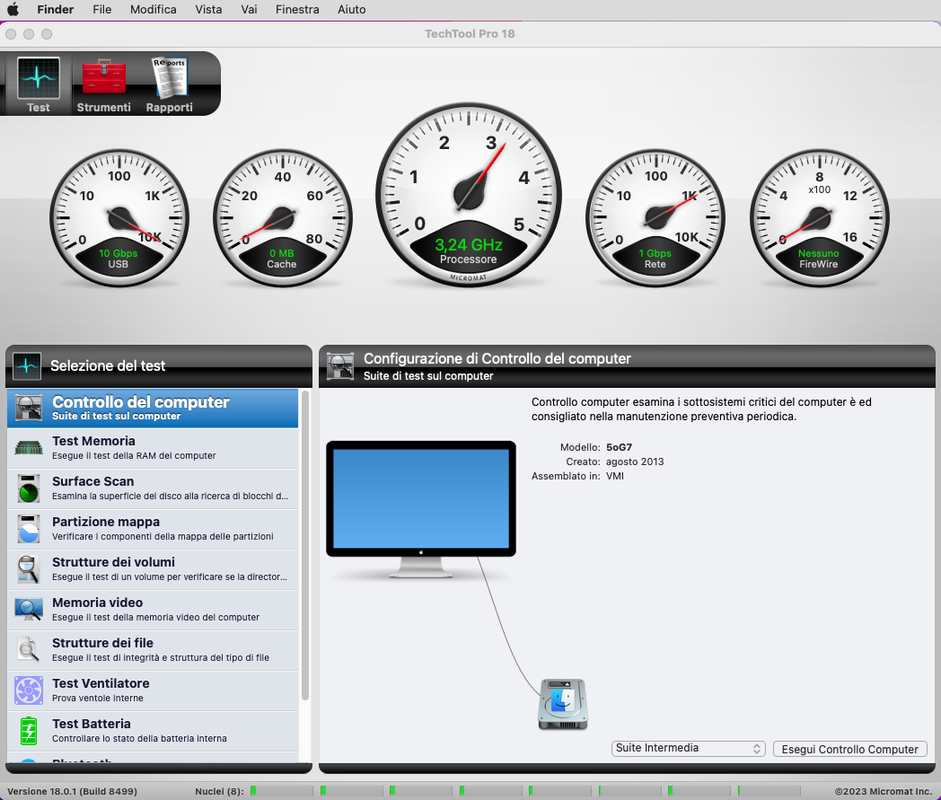Select the Partizione mappa icon
Screen dimensions: 941x800
(x=28, y=529)
